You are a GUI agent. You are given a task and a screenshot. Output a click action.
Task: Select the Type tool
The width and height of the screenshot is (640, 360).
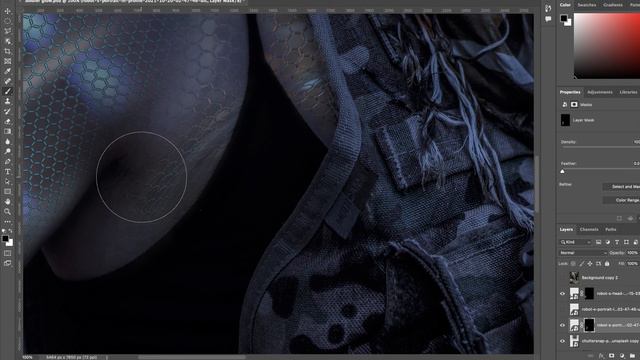pos(7,171)
